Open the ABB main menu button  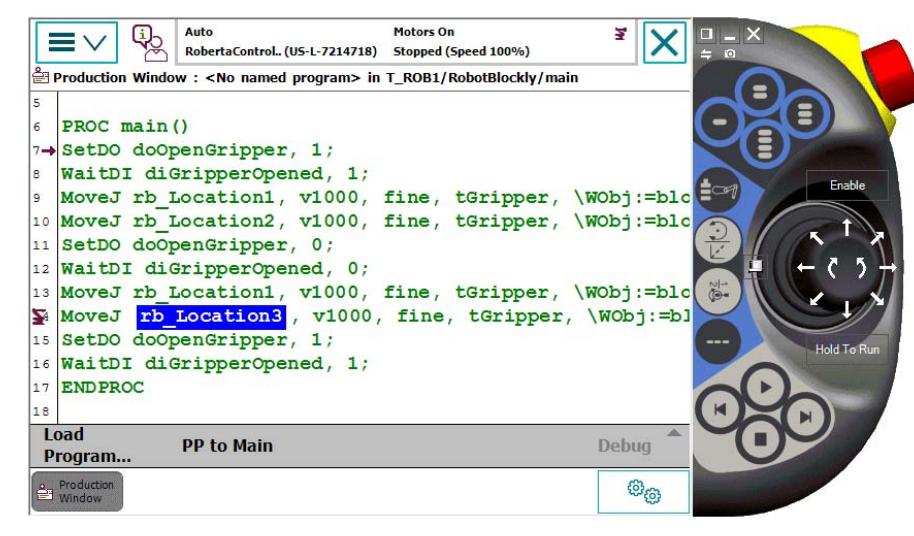76,42
